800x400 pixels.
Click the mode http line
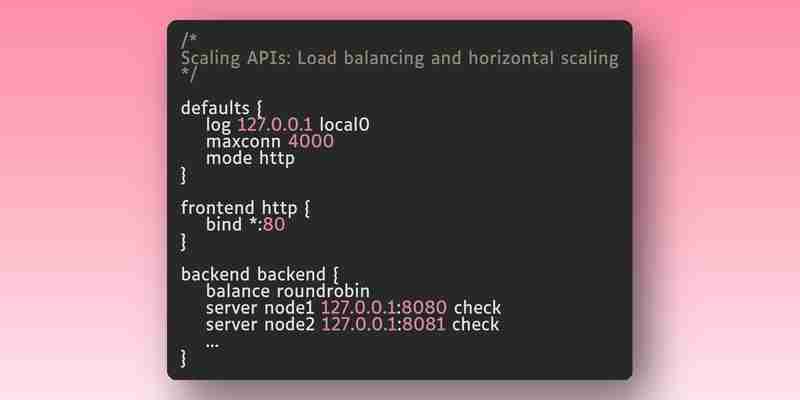click(251, 159)
